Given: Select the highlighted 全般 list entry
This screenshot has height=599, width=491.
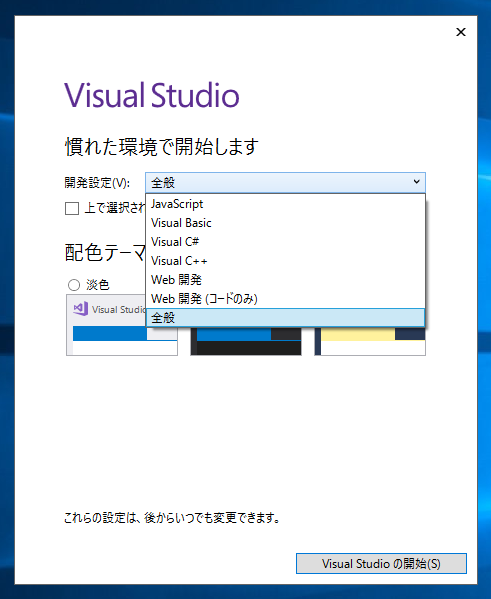Looking at the screenshot, I should [x=285, y=318].
